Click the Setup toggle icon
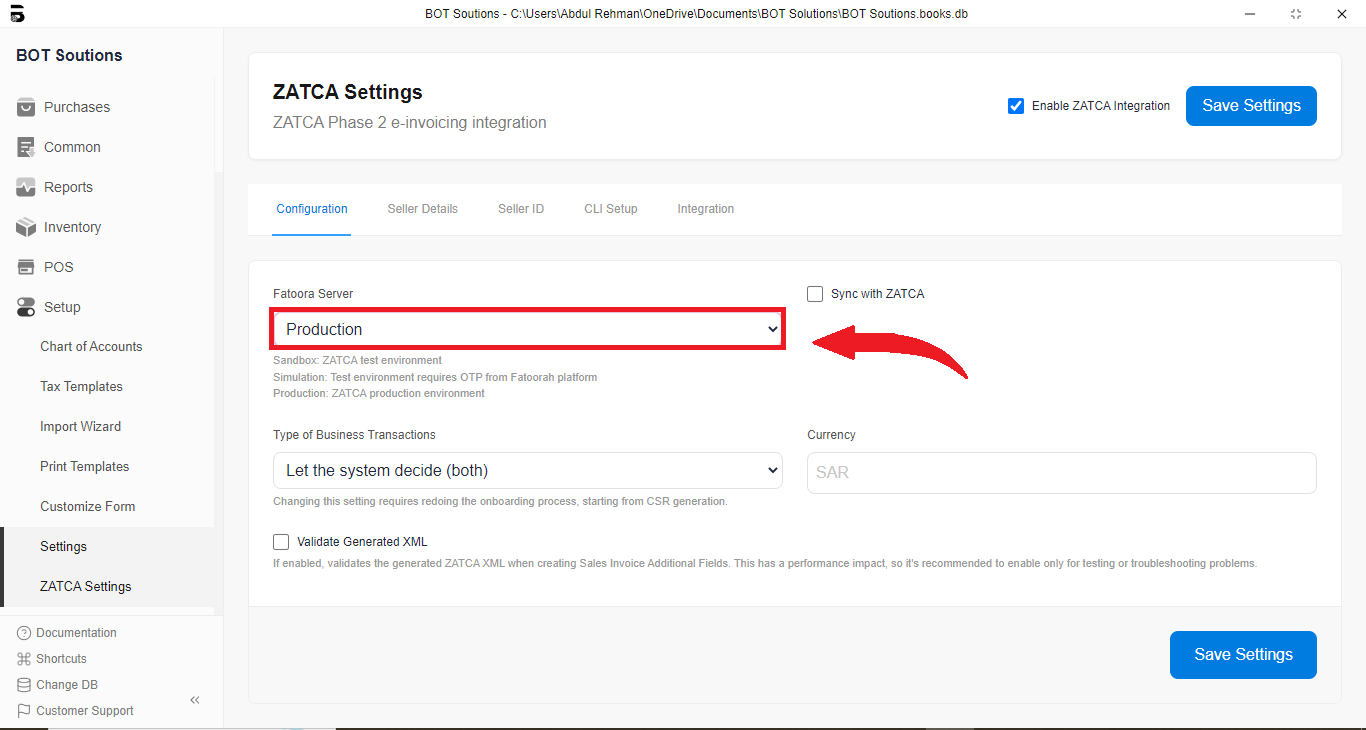The image size is (1366, 730). tap(26, 307)
